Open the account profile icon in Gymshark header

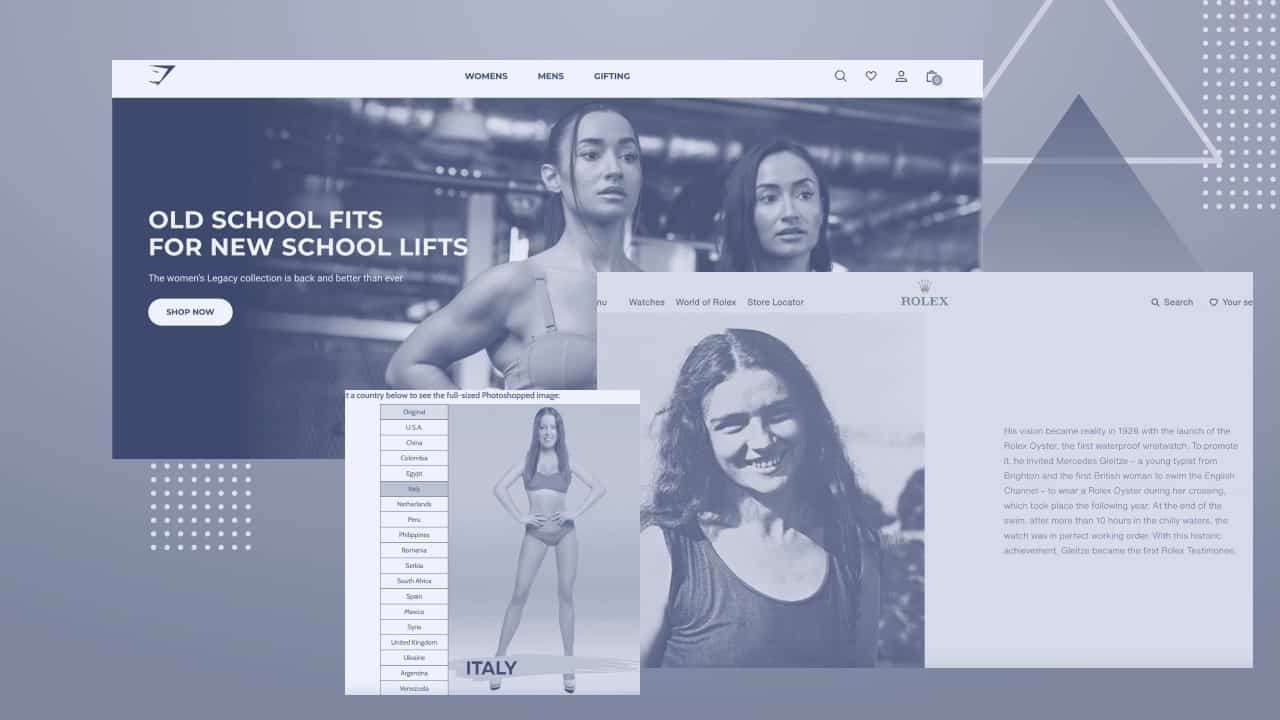pyautogui.click(x=901, y=76)
